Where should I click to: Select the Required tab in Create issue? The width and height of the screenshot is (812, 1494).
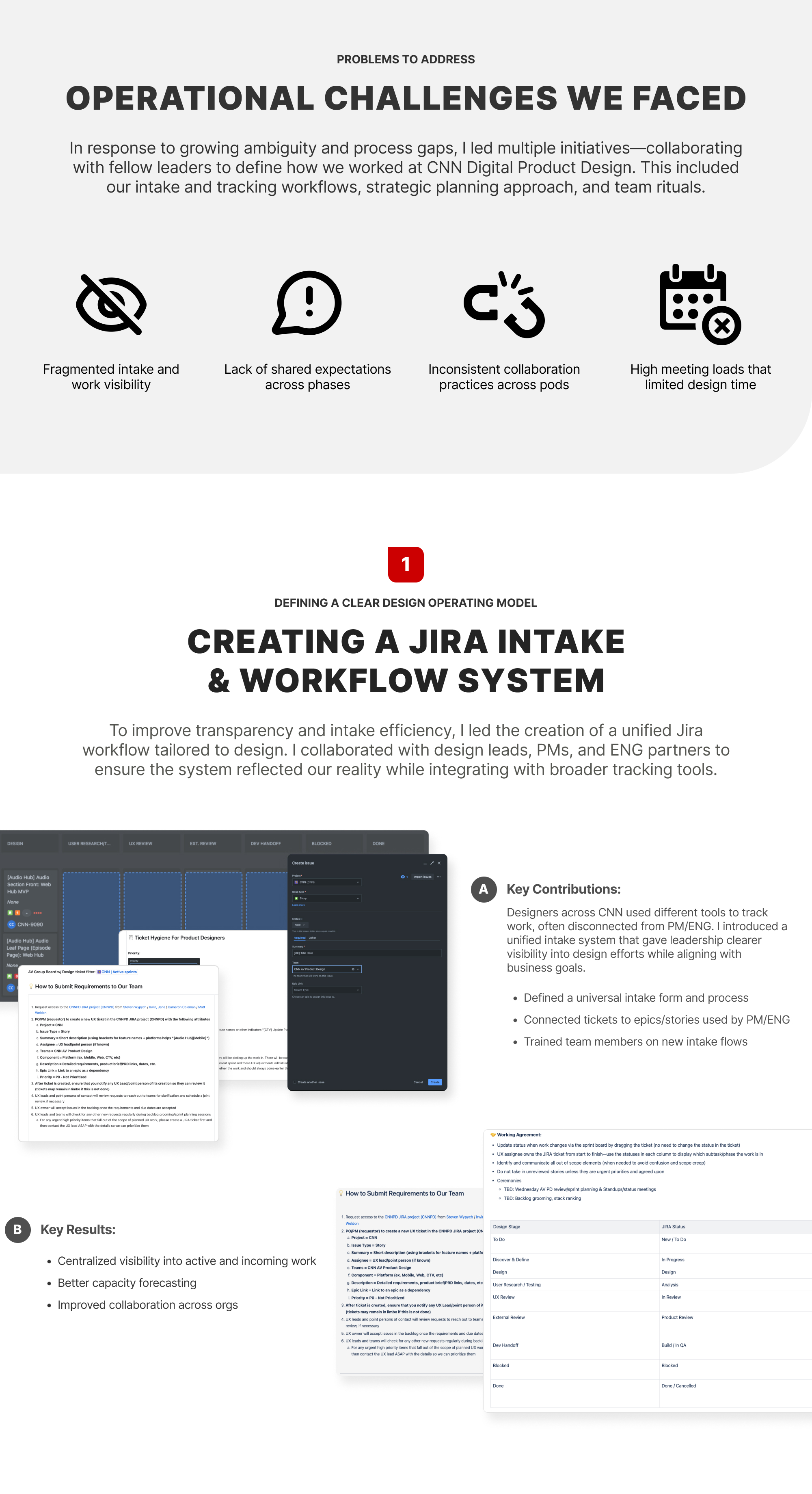[x=299, y=938]
